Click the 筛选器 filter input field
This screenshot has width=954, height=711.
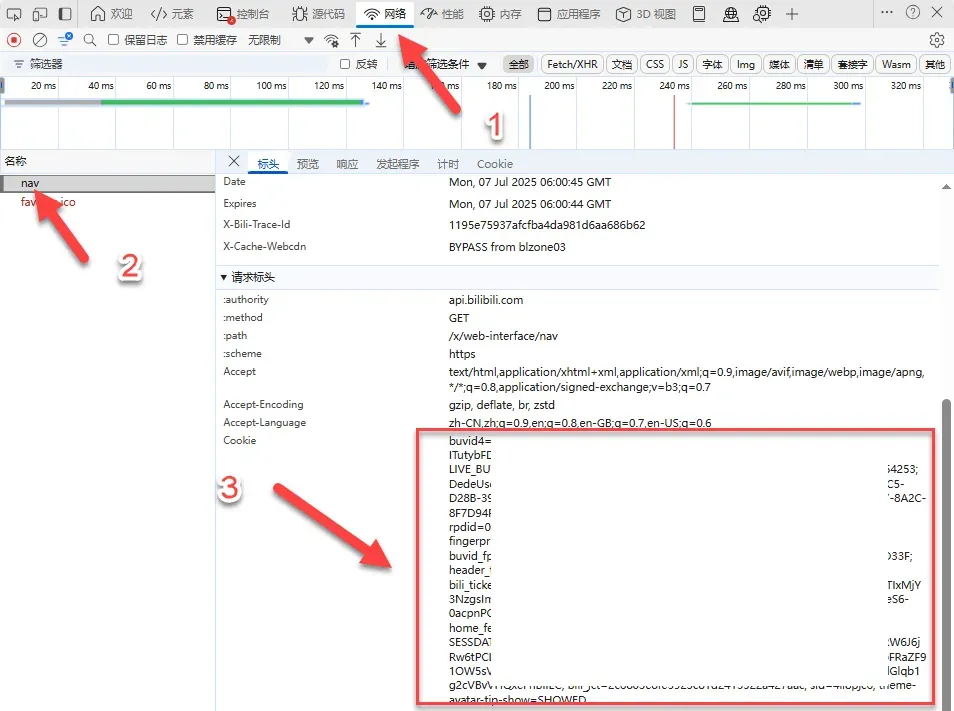pyautogui.click(x=170, y=64)
